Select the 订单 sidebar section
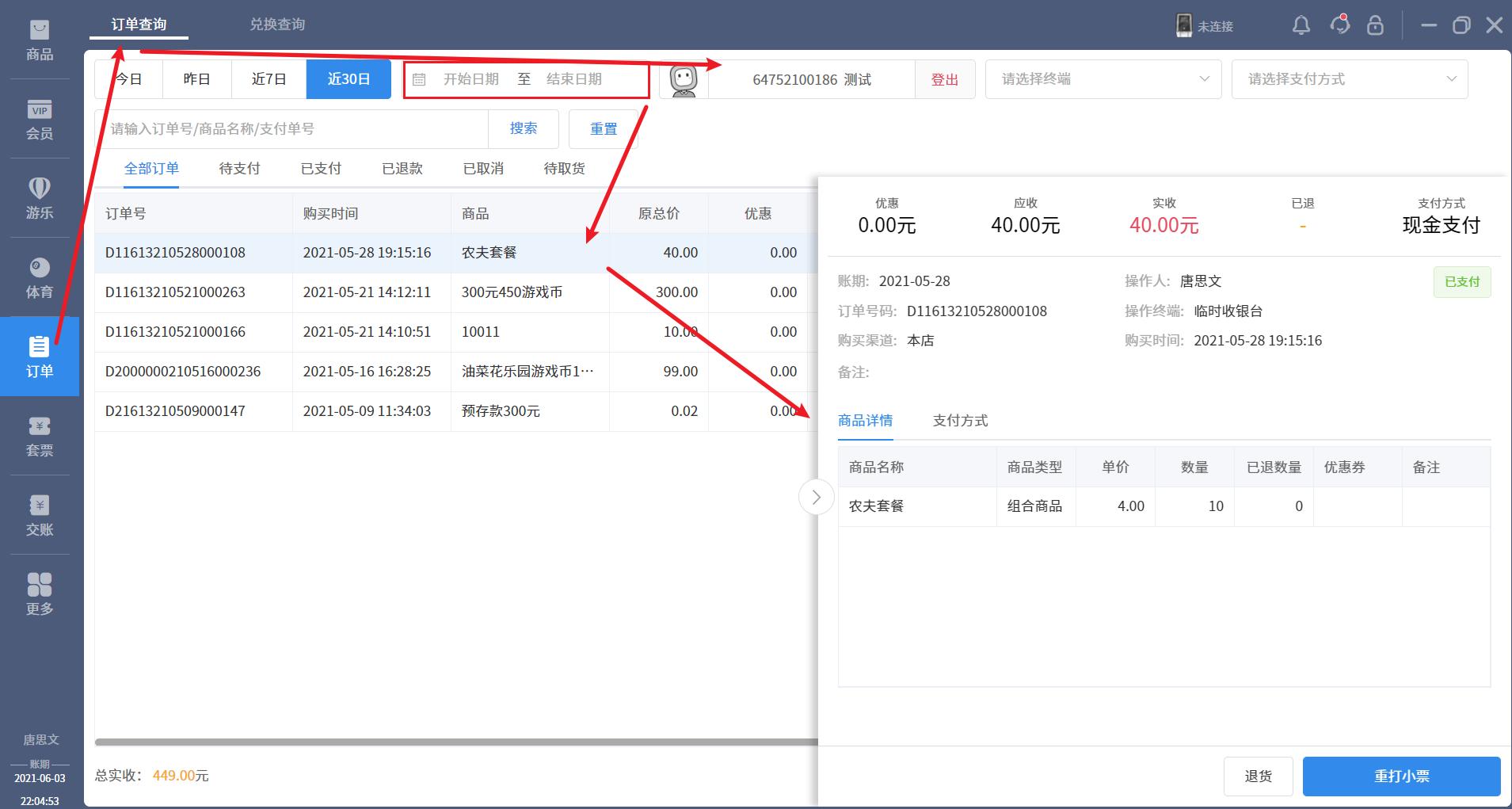This screenshot has height=809, width=1512. coord(40,357)
